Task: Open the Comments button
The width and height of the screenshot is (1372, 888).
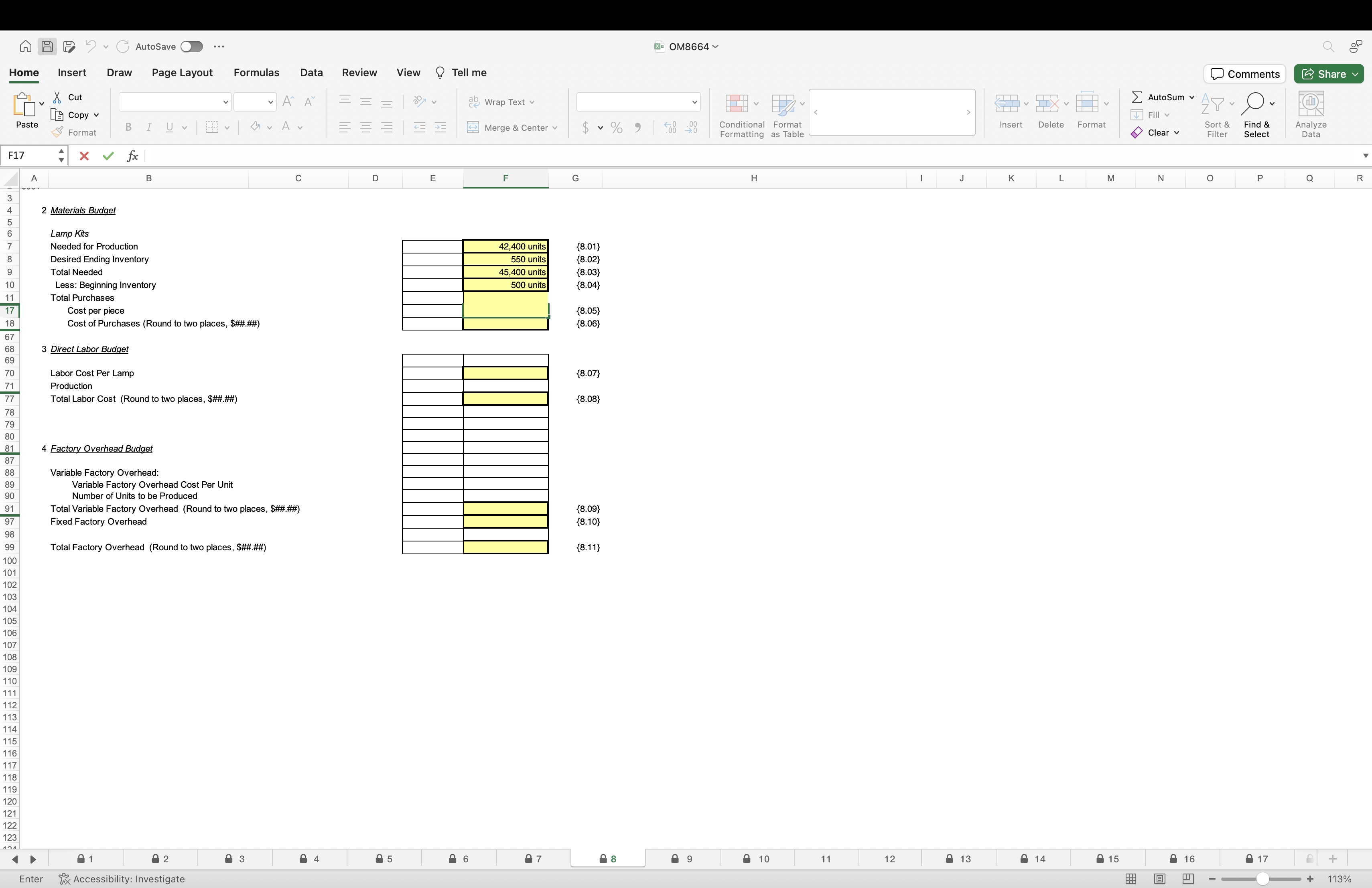Action: [x=1244, y=74]
